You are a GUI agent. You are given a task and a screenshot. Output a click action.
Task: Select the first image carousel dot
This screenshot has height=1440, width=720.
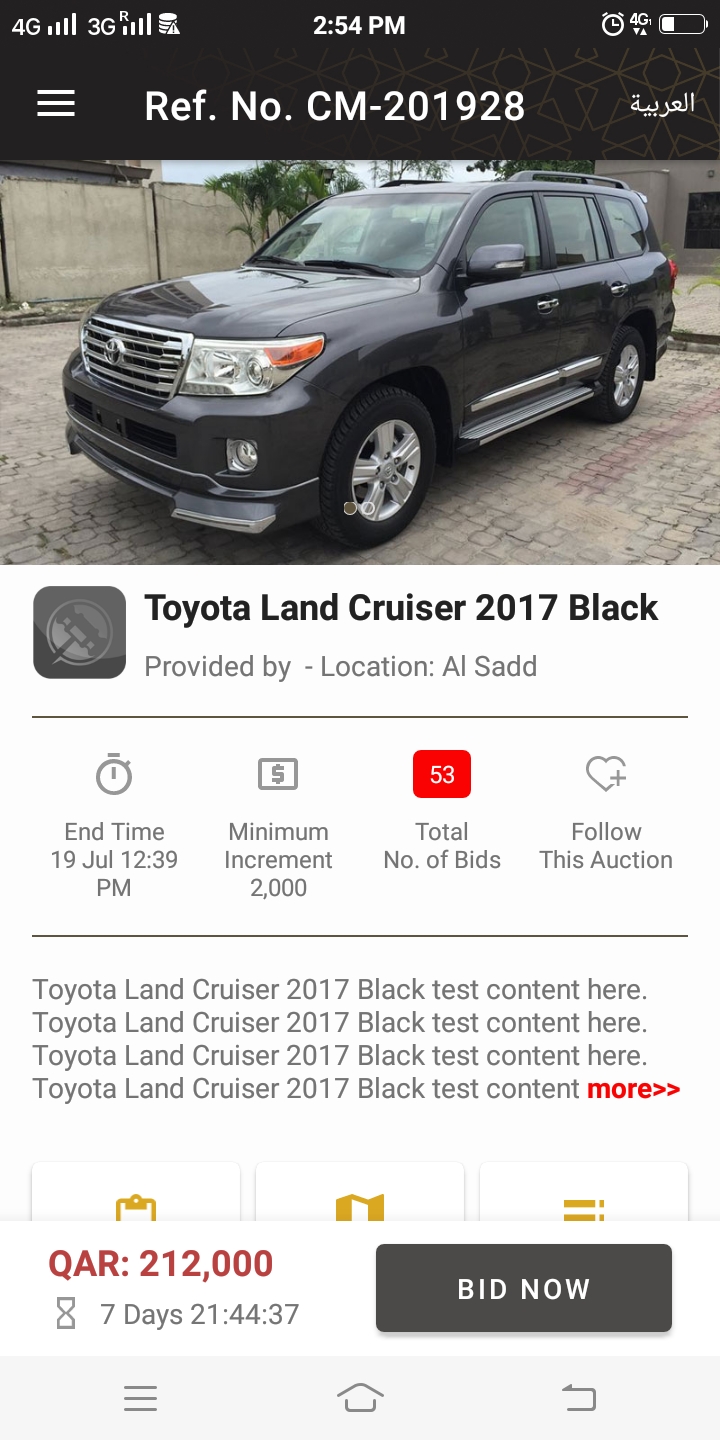[350, 508]
